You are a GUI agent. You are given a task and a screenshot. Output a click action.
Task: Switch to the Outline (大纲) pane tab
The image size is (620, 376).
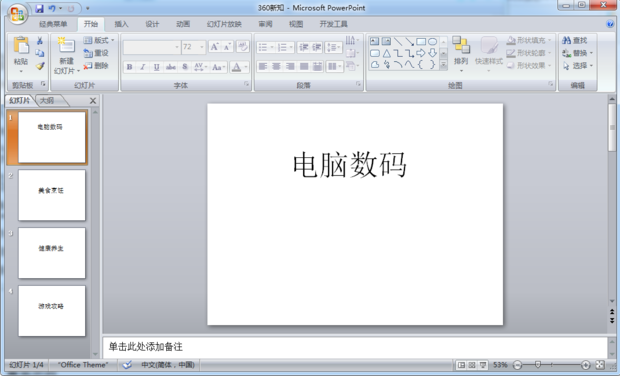(47, 101)
